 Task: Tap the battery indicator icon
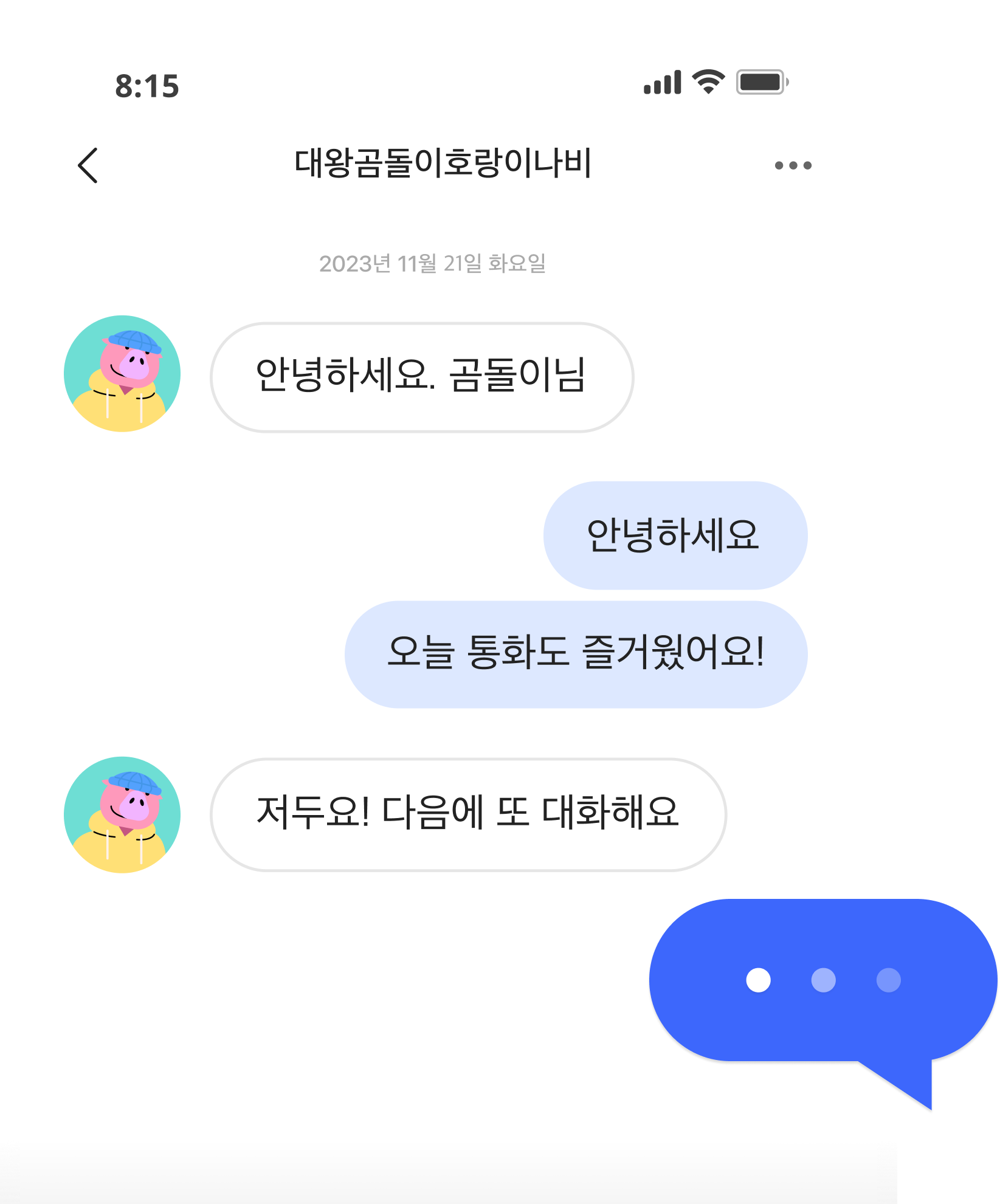click(x=762, y=81)
